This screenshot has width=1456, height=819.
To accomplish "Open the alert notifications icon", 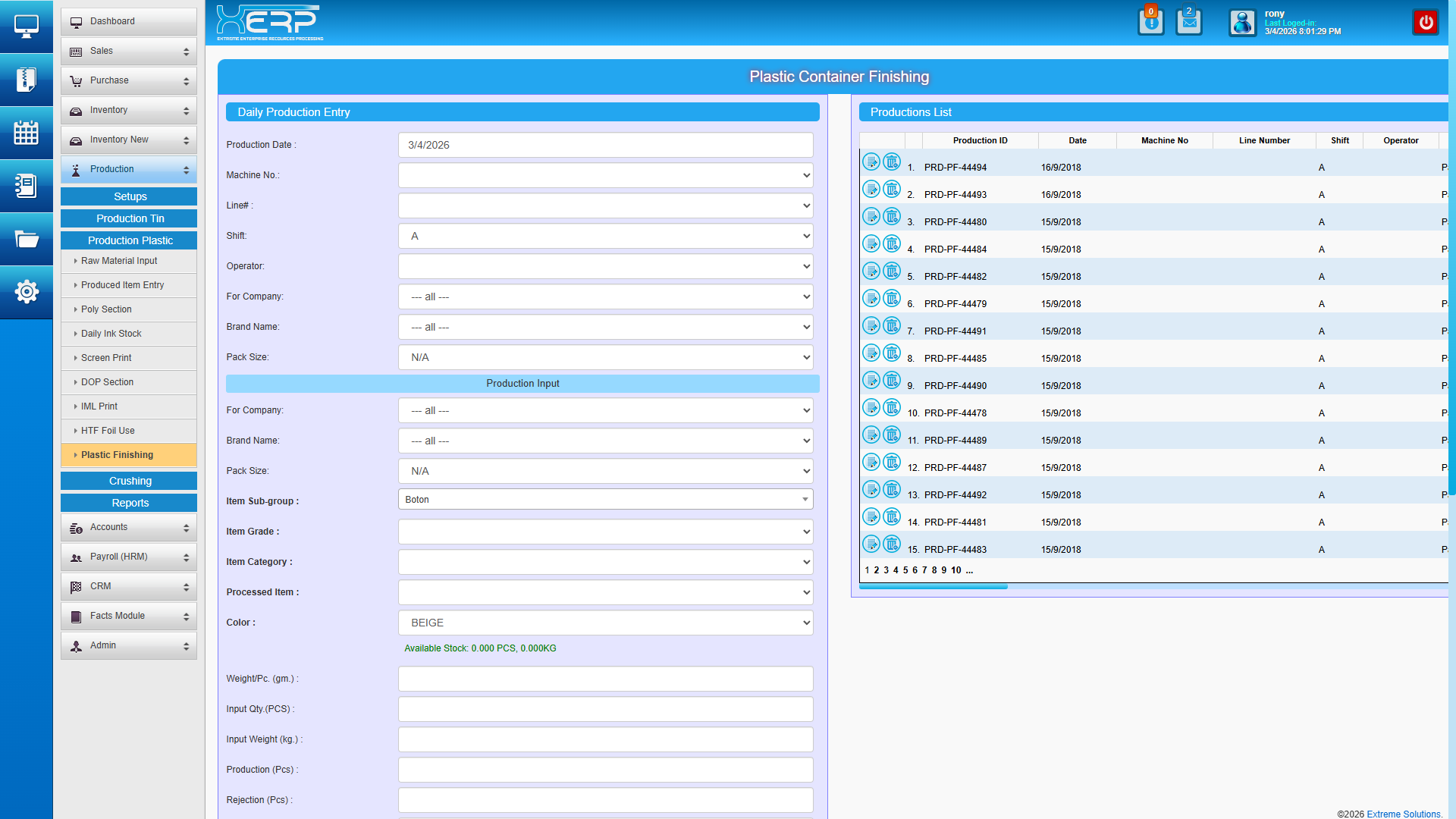I will click(x=1150, y=22).
